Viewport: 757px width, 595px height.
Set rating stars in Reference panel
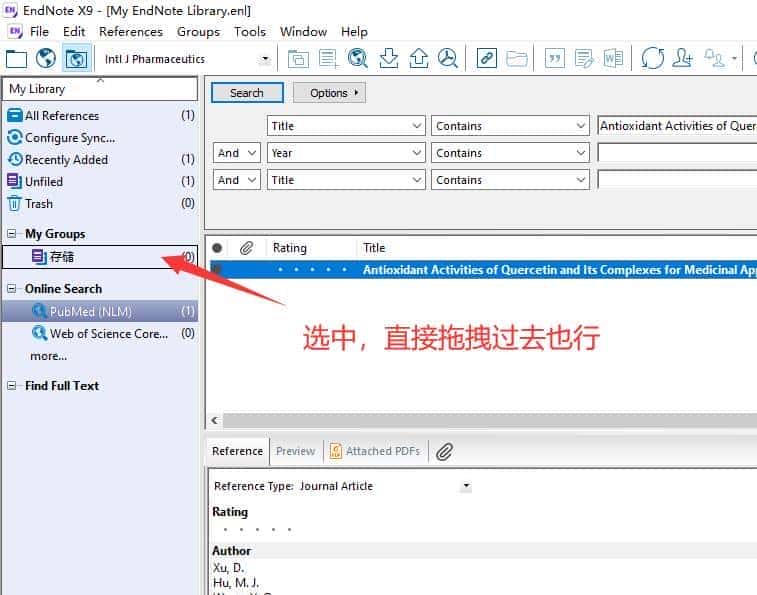[x=257, y=529]
